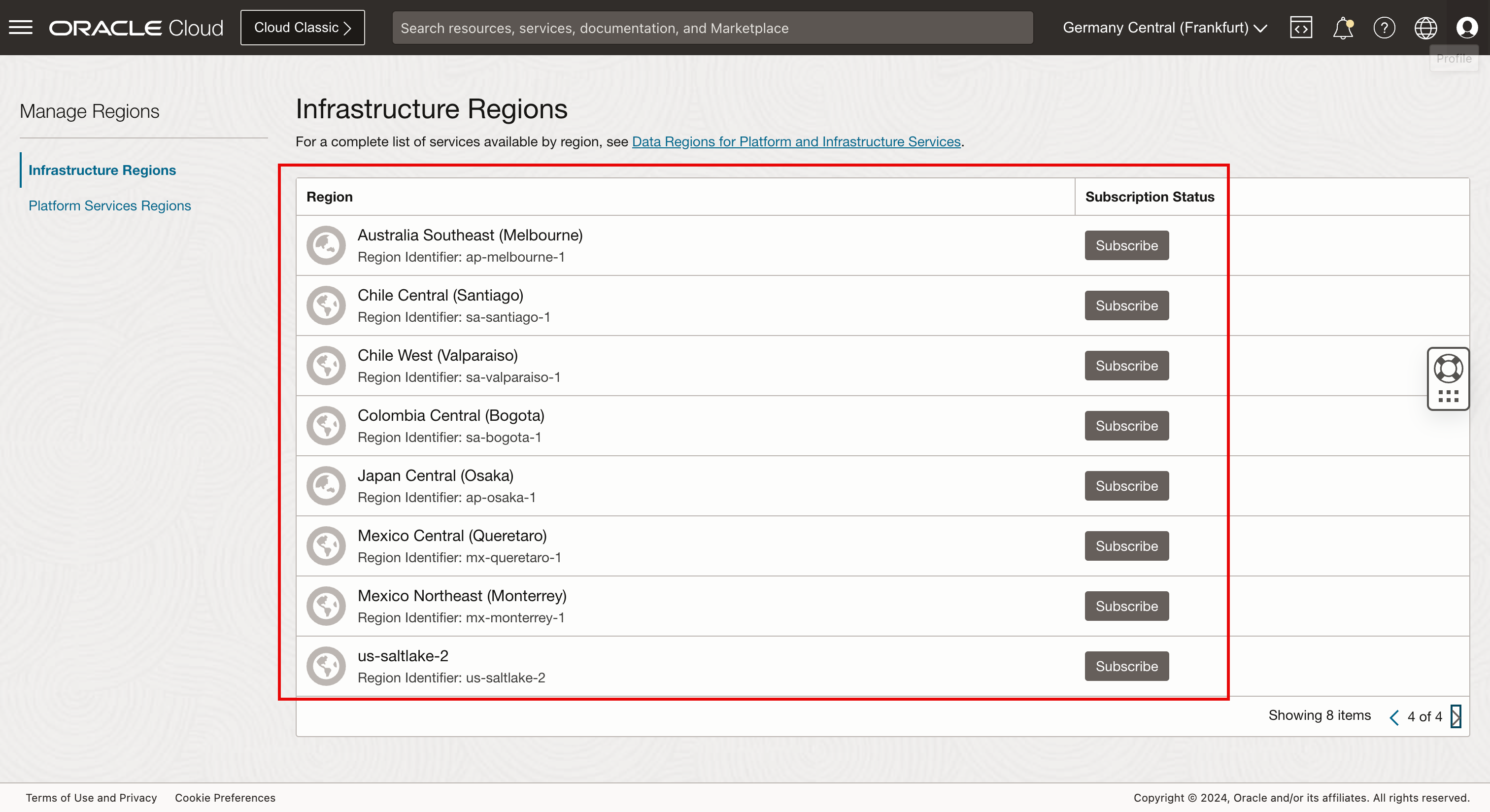Screen dimensions: 1490x812
Task: Expand the Germany Central (Frankfurt) region dropdown
Action: (x=1164, y=27)
